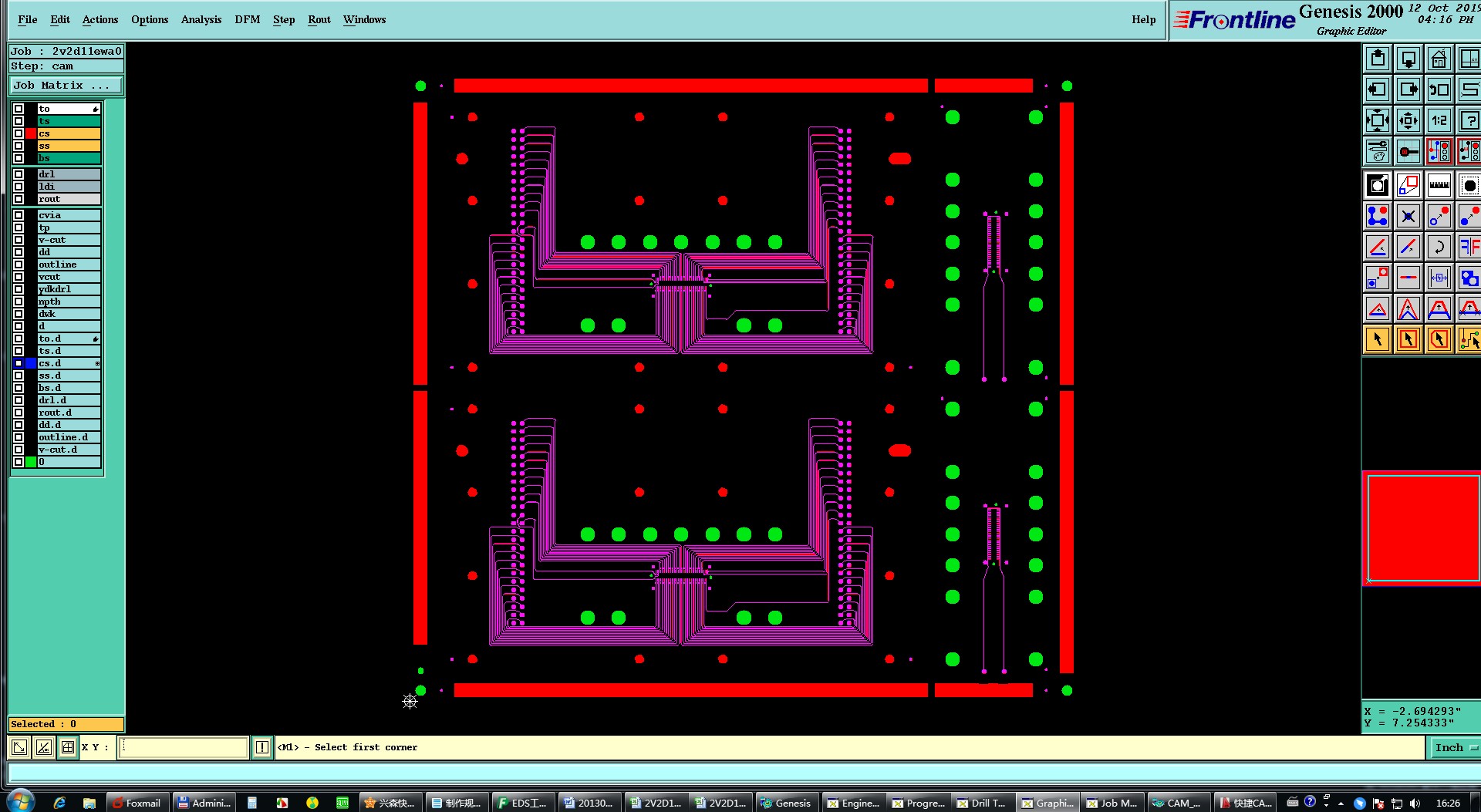Select the highlighted area-zoom tool icon
1481x812 pixels.
[1378, 185]
